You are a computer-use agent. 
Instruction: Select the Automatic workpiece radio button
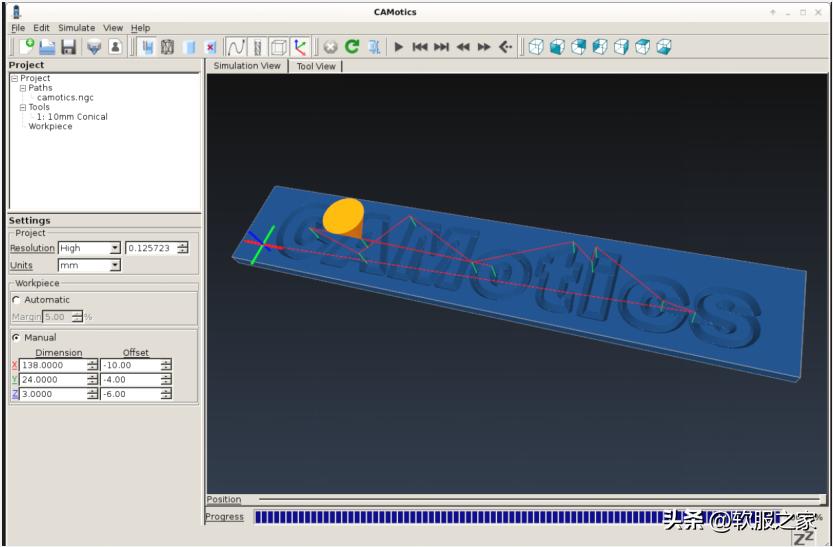pyautogui.click(x=16, y=300)
